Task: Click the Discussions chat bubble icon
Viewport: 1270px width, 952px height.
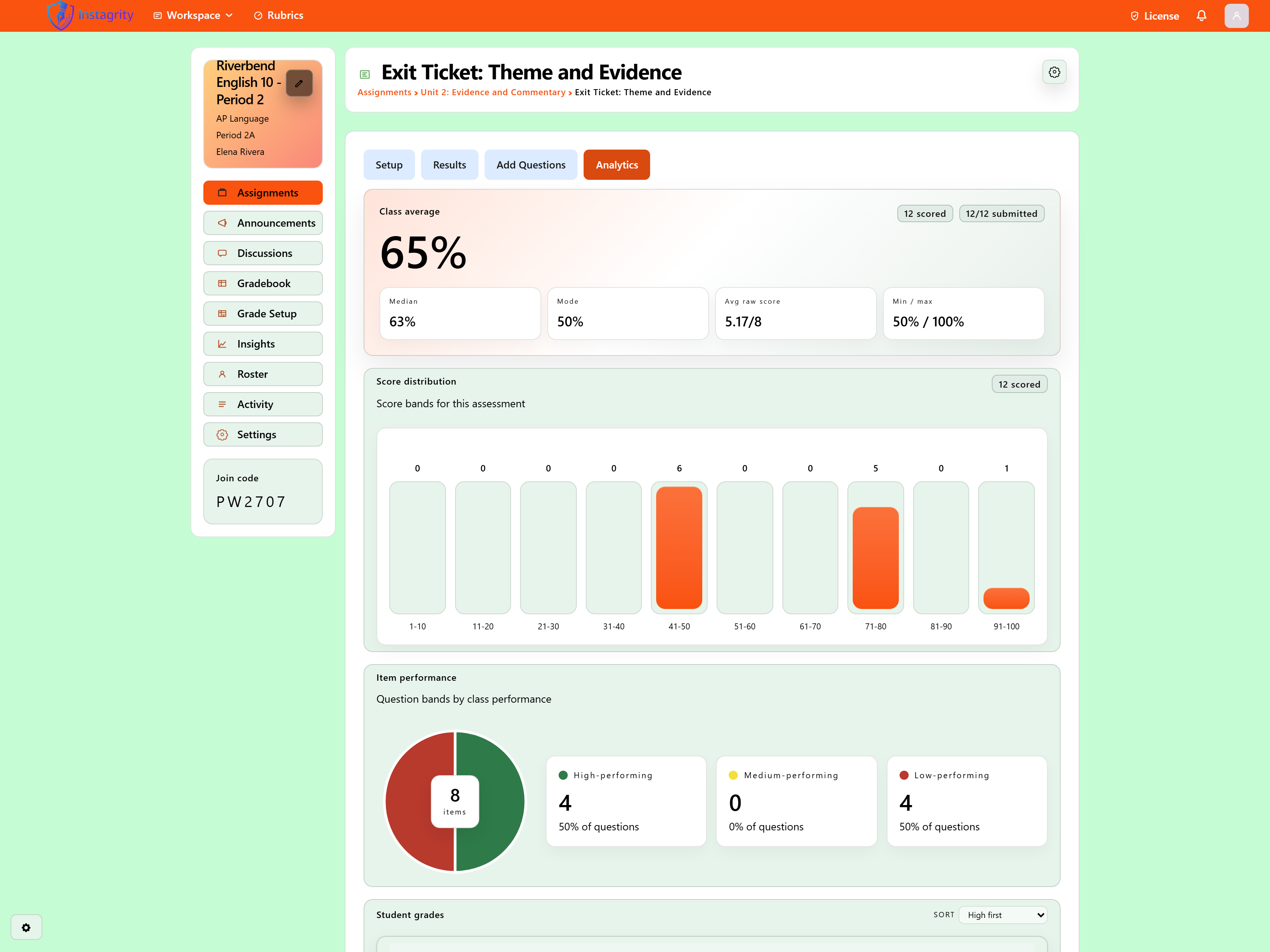Action: (x=222, y=253)
